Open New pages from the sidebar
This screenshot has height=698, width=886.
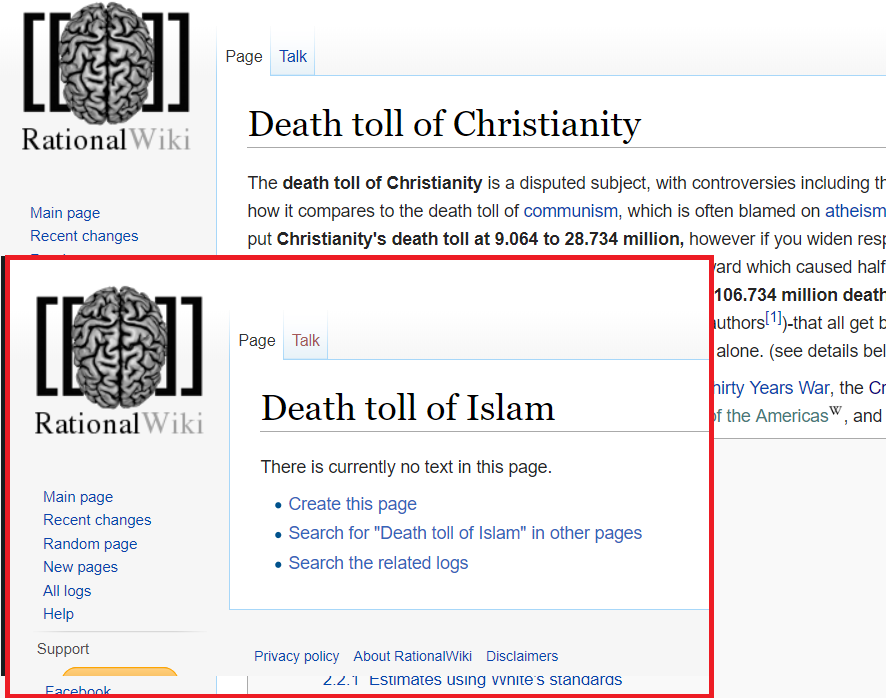[x=81, y=567]
